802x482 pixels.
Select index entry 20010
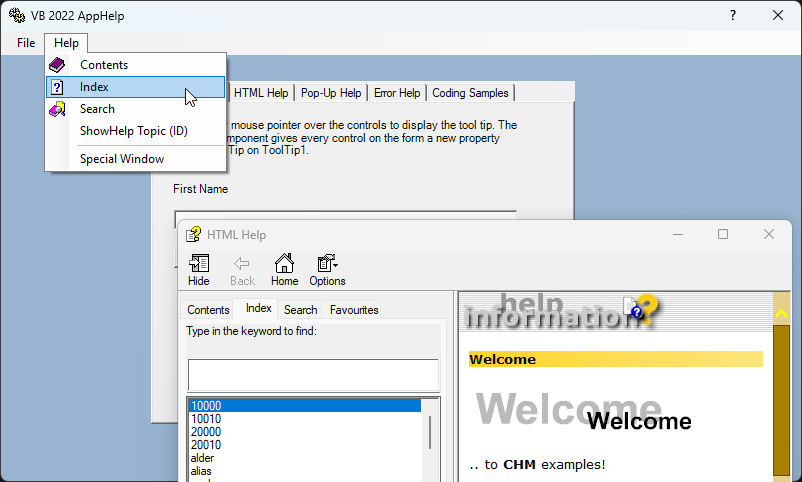[305, 445]
